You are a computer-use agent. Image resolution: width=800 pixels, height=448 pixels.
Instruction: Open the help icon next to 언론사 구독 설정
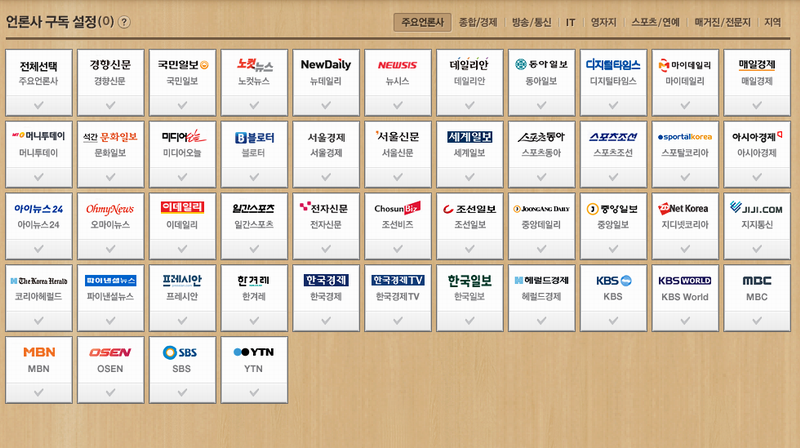pyautogui.click(x=124, y=22)
